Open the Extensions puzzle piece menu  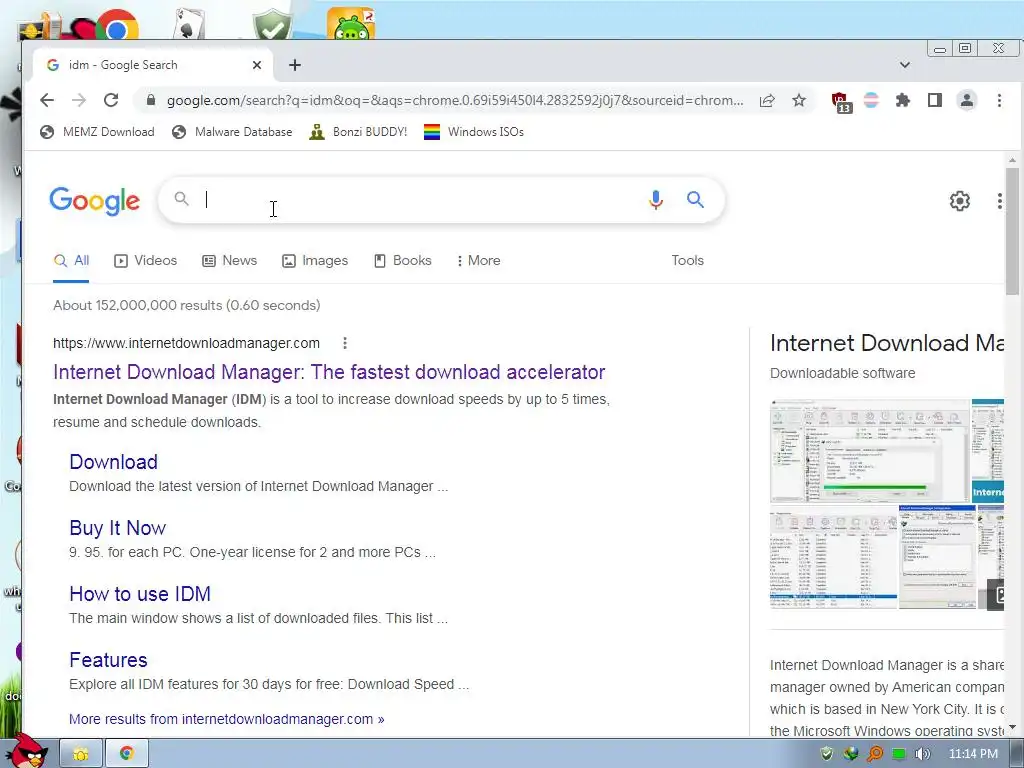click(x=903, y=100)
